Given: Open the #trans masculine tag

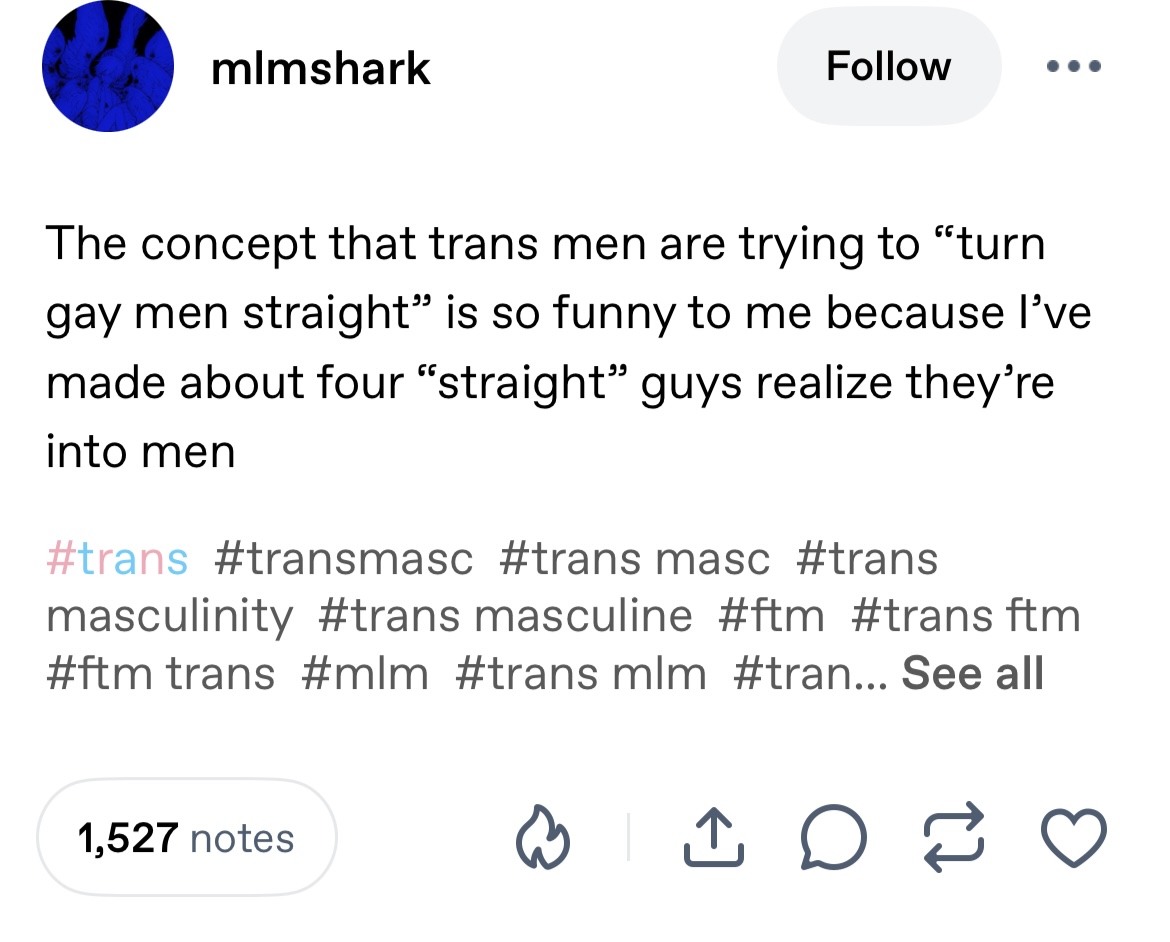Looking at the screenshot, I should point(505,617).
